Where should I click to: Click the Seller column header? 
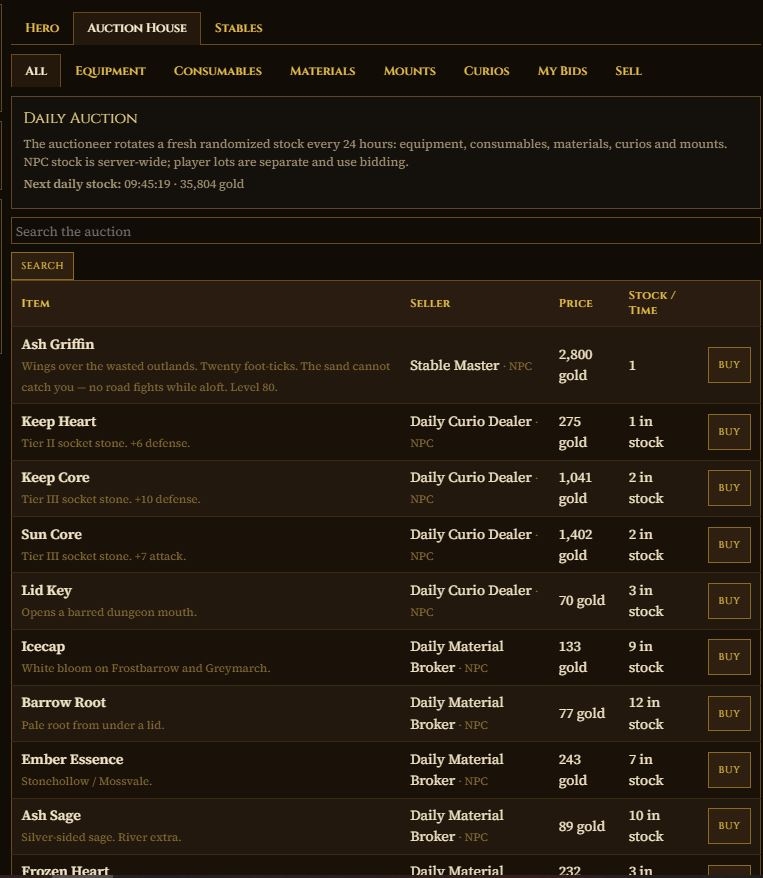click(x=430, y=303)
